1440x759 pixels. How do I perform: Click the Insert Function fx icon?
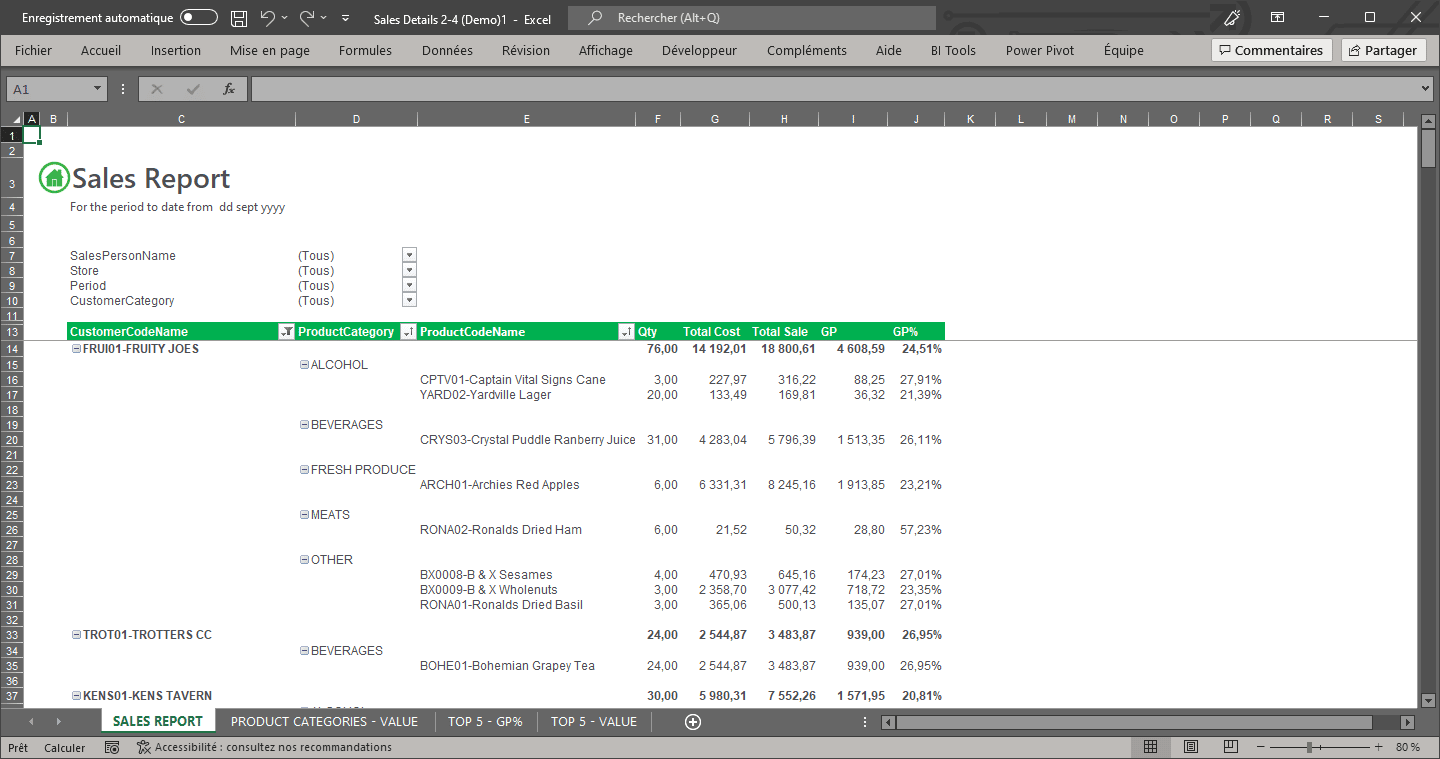pyautogui.click(x=229, y=89)
